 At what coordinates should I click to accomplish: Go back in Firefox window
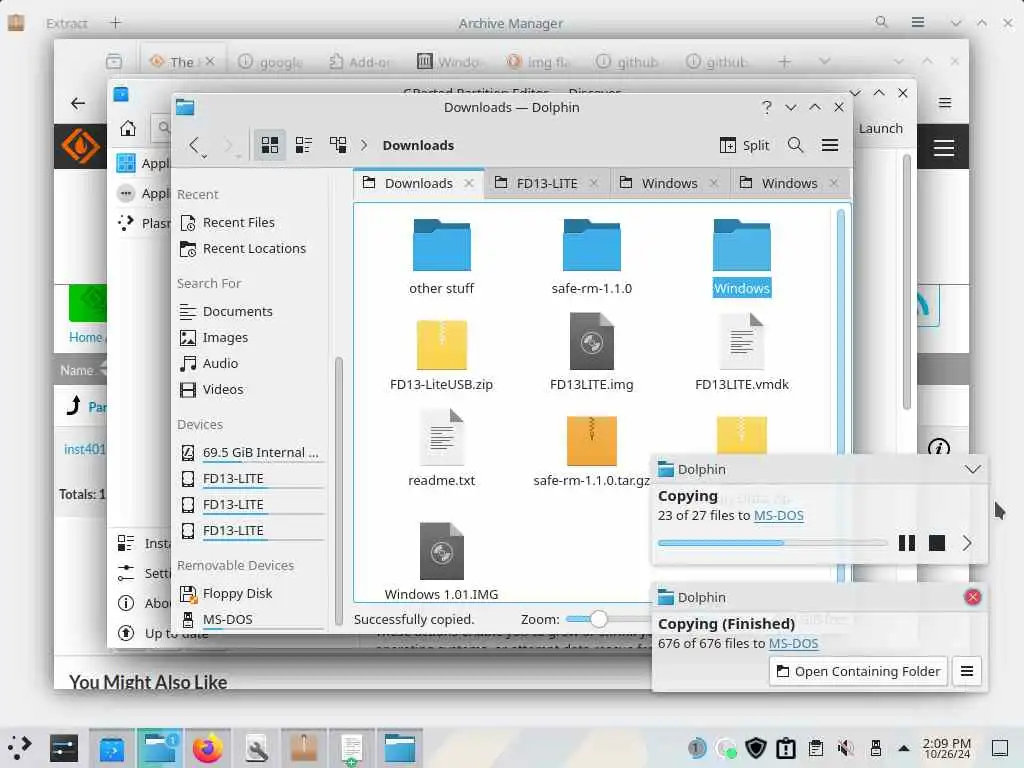coord(78,103)
